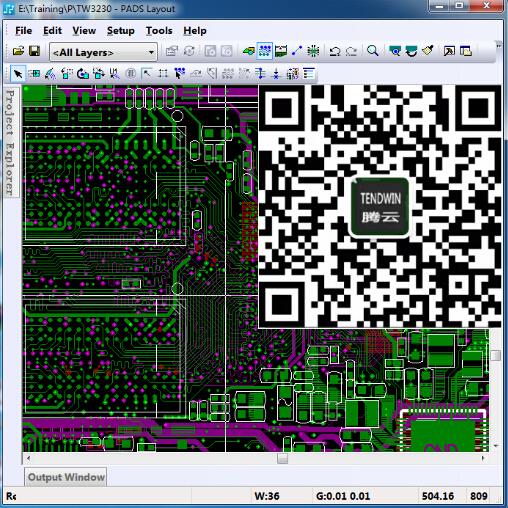The height and width of the screenshot is (508, 508).
Task: Open the Help menu
Action: click(195, 31)
